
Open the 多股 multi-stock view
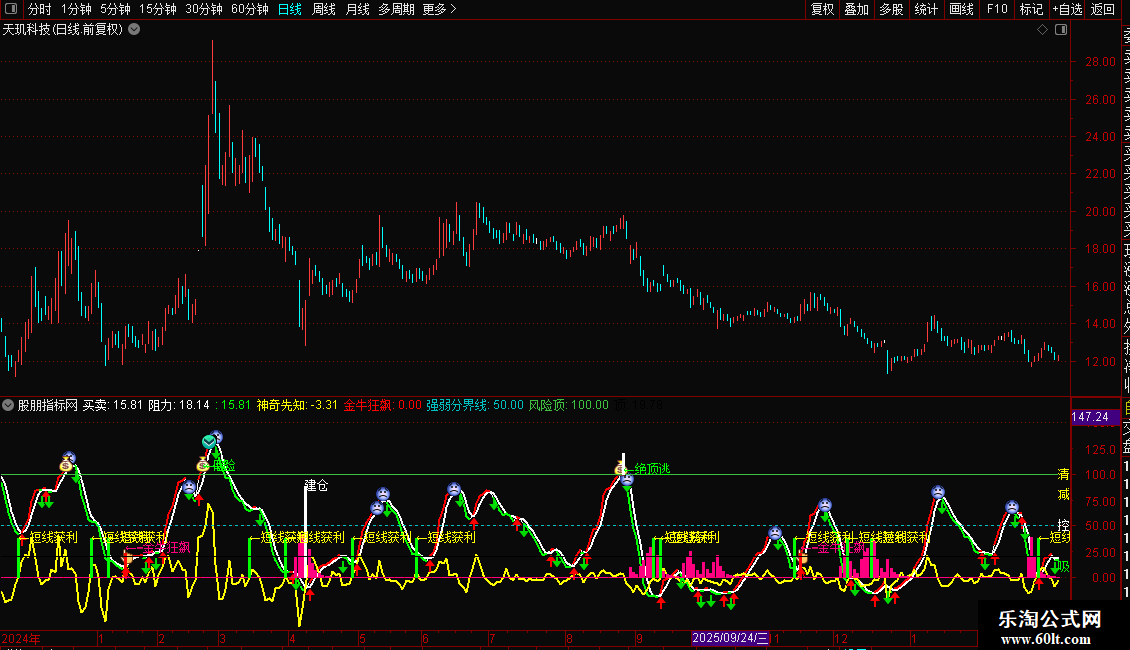[891, 9]
